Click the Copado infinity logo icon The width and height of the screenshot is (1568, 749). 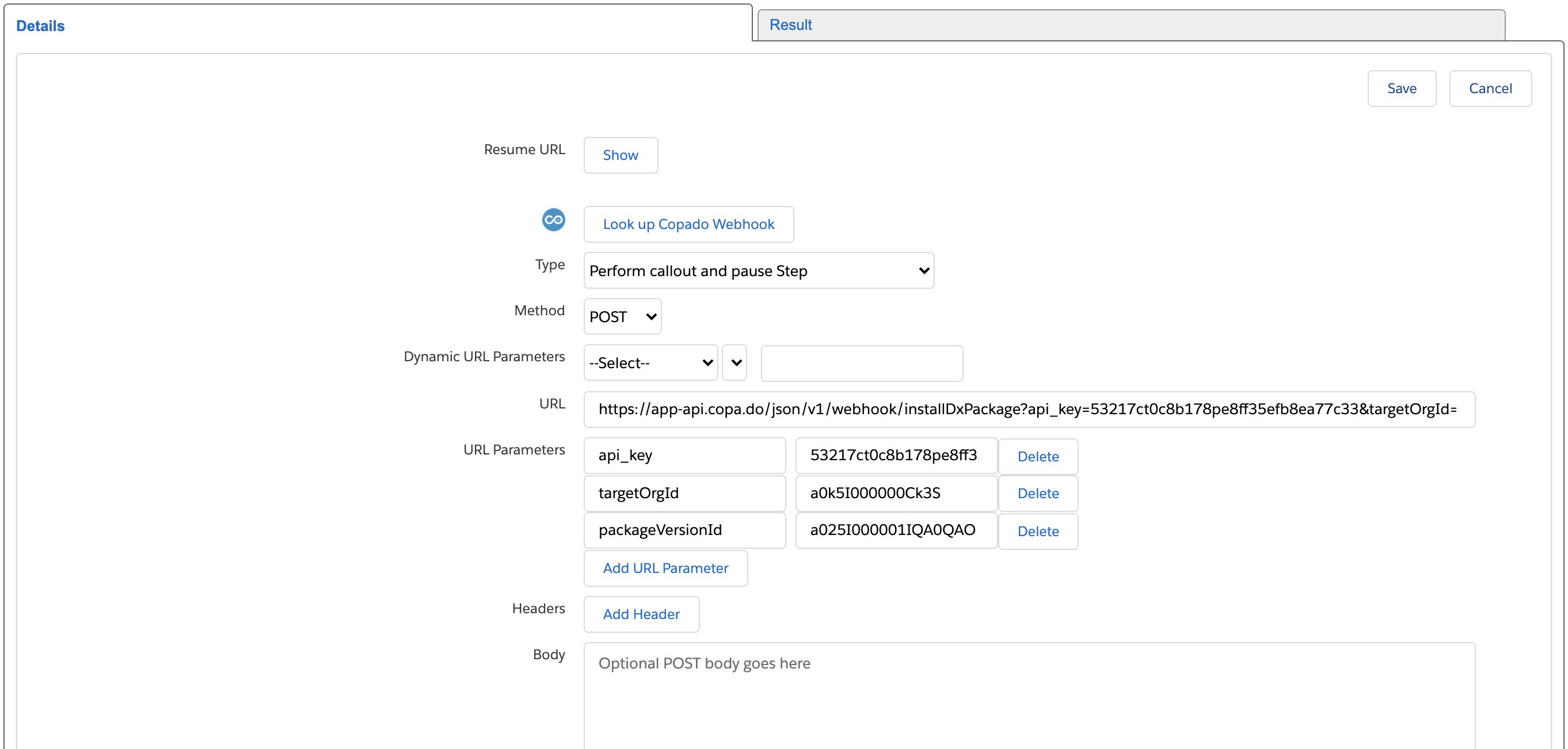coord(553,220)
